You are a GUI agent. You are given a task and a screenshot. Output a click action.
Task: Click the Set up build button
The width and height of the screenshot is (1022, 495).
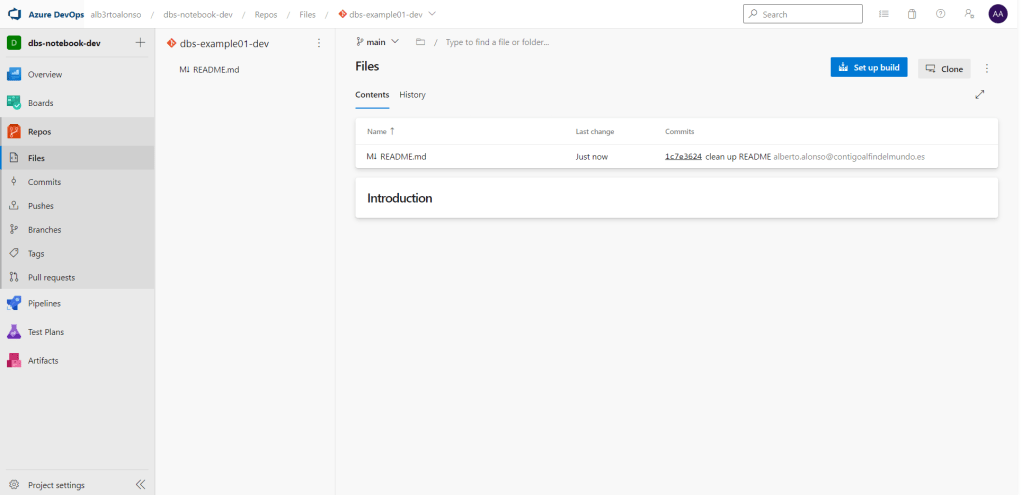click(868, 68)
